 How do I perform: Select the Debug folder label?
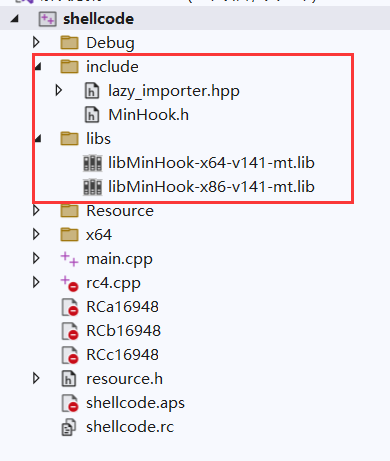coord(110,43)
